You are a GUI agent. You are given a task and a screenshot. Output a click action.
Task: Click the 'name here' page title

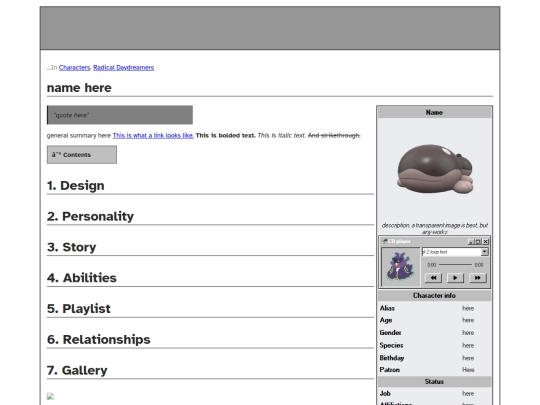coord(79,88)
